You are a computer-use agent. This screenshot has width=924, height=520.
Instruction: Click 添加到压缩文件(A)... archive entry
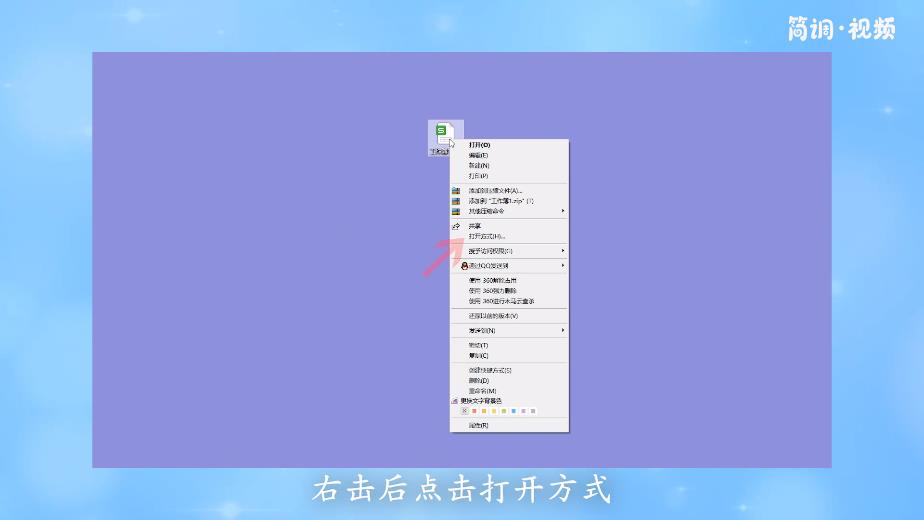[x=509, y=191]
